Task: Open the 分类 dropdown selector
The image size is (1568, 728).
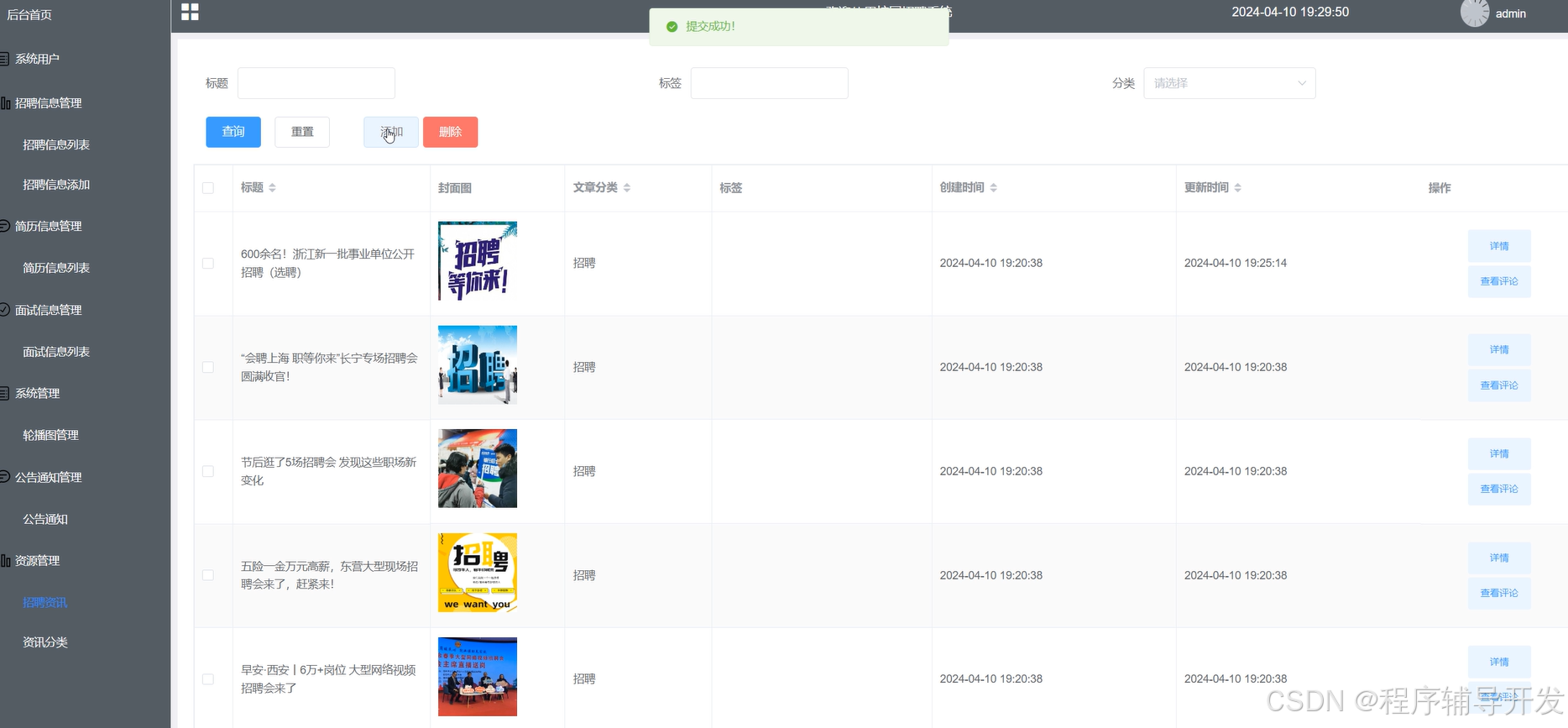Action: tap(1229, 83)
